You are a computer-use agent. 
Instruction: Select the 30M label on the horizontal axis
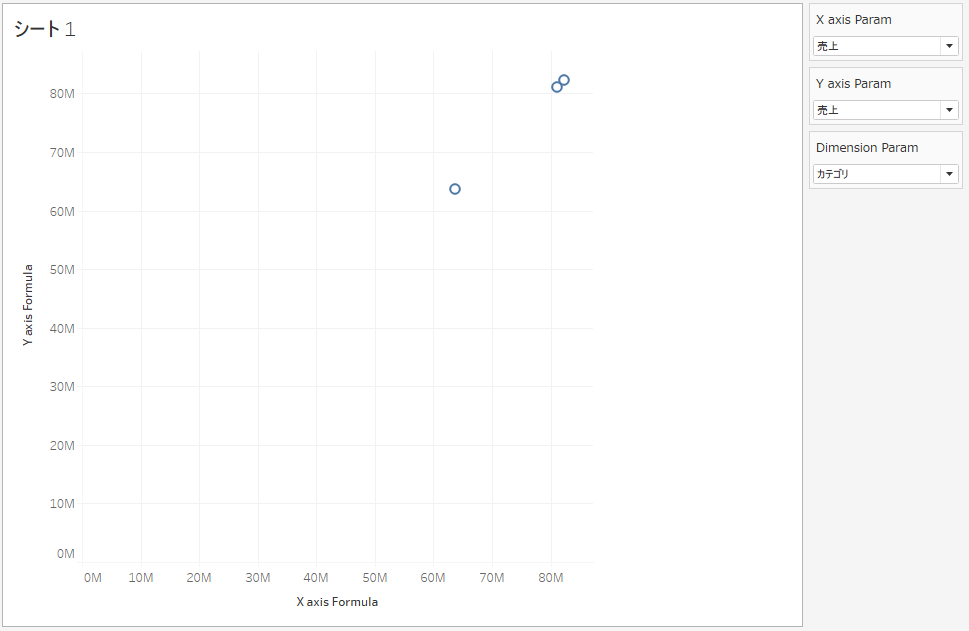point(258,578)
